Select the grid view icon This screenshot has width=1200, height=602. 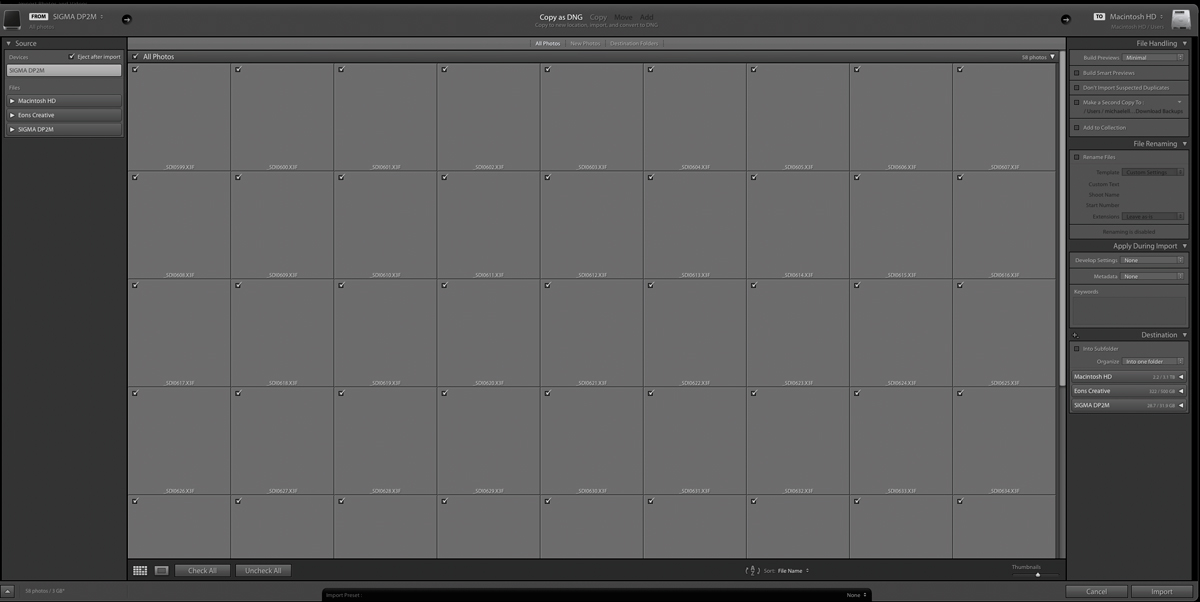coord(139,570)
